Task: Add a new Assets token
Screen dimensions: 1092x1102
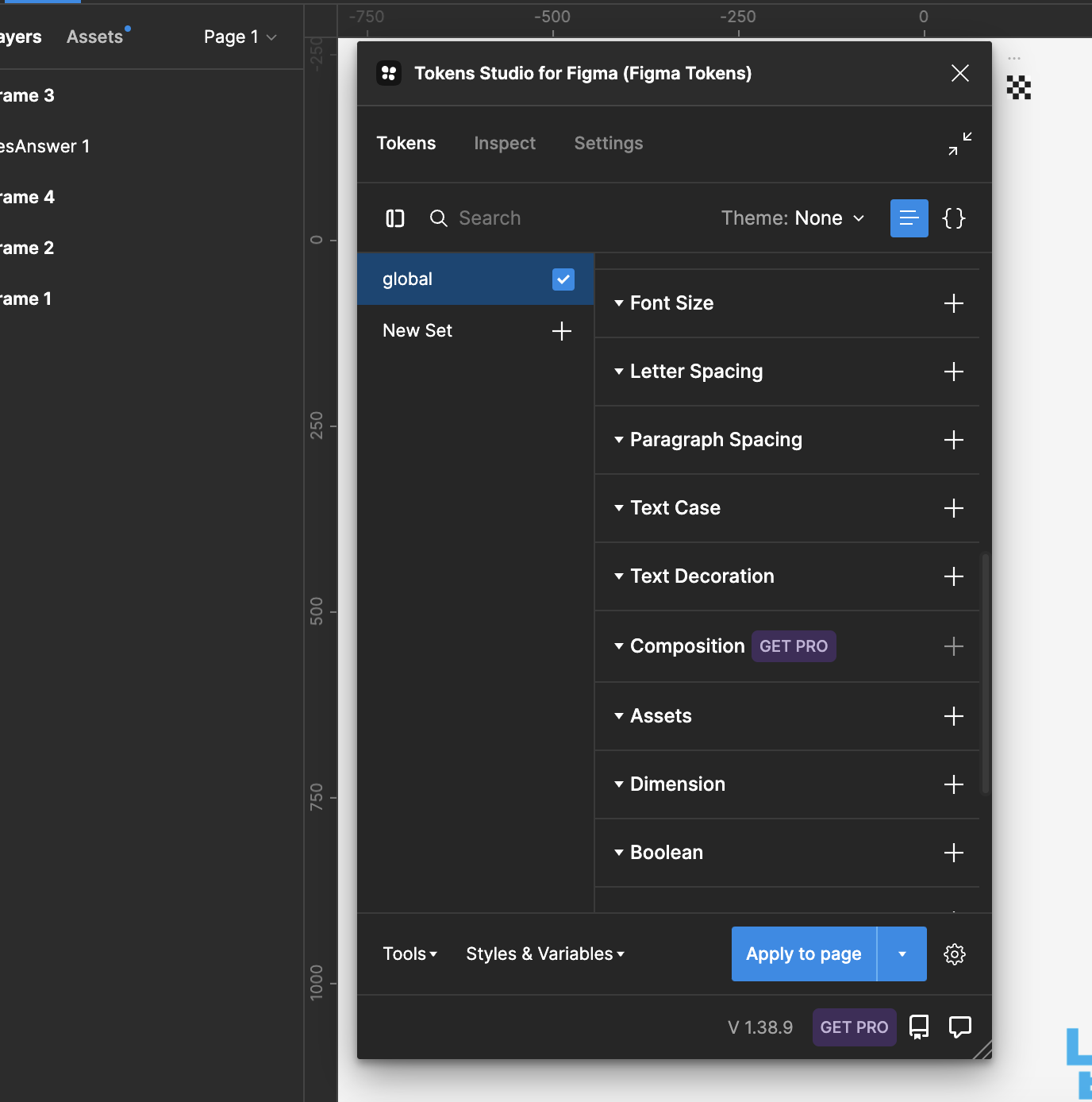Action: [x=954, y=716]
